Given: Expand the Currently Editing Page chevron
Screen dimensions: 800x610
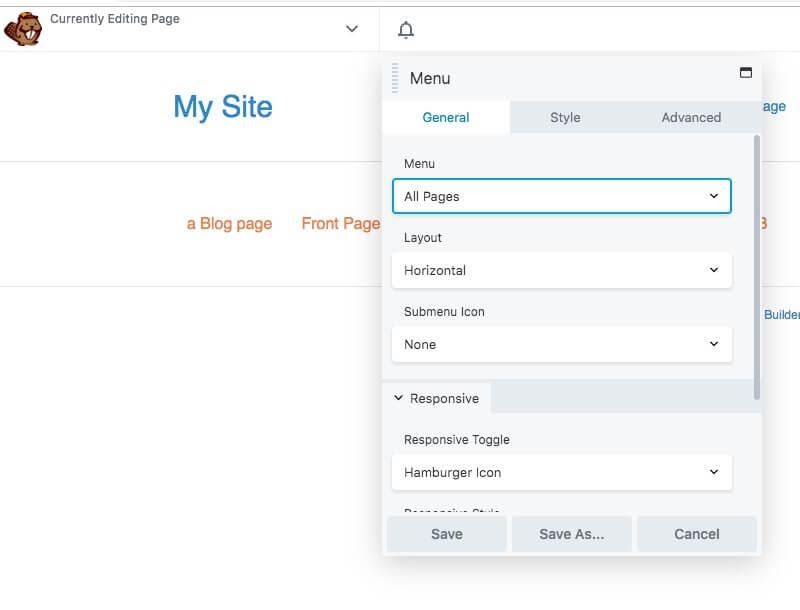Looking at the screenshot, I should (351, 29).
